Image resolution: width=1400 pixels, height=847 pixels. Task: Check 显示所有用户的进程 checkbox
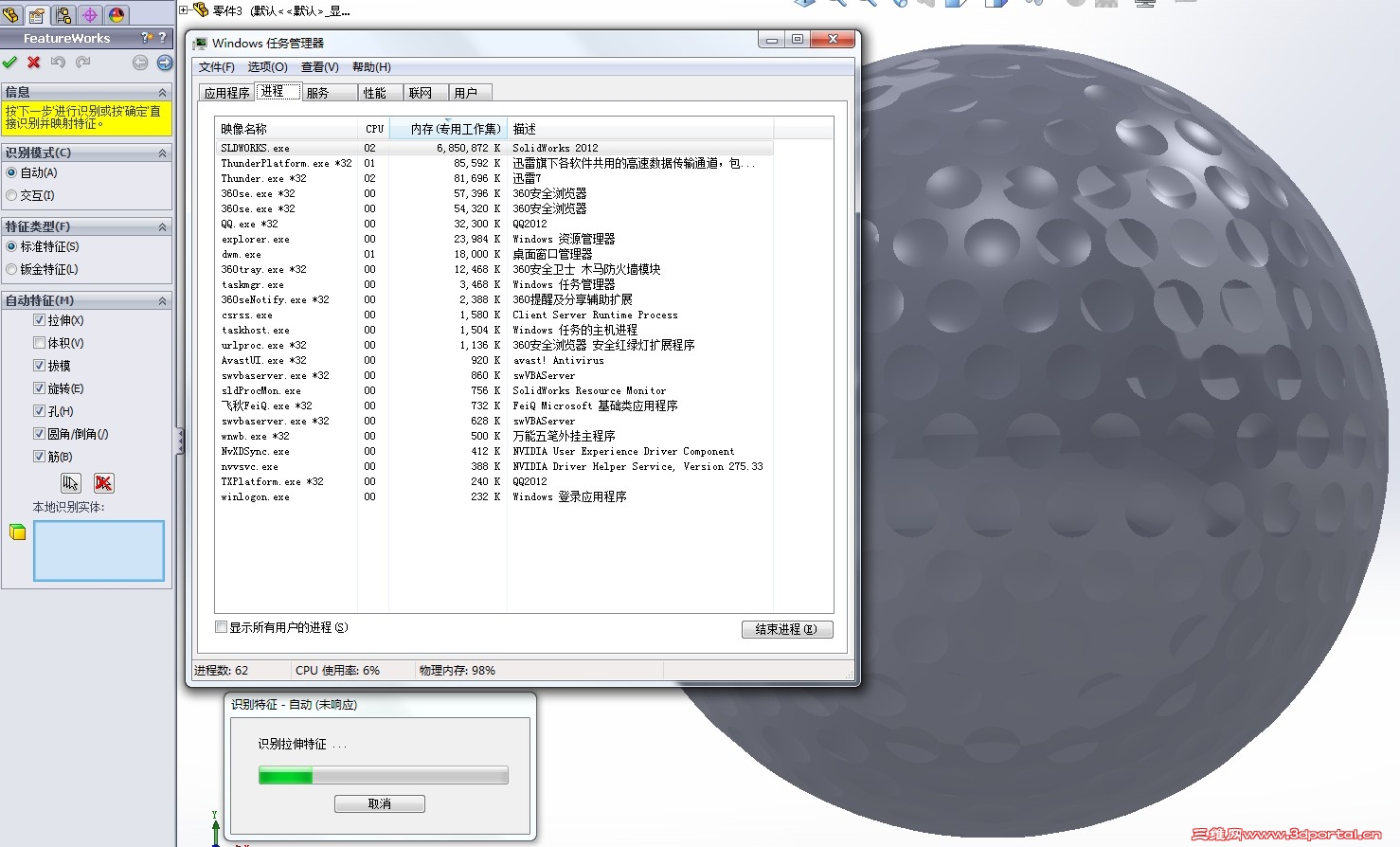click(x=221, y=627)
